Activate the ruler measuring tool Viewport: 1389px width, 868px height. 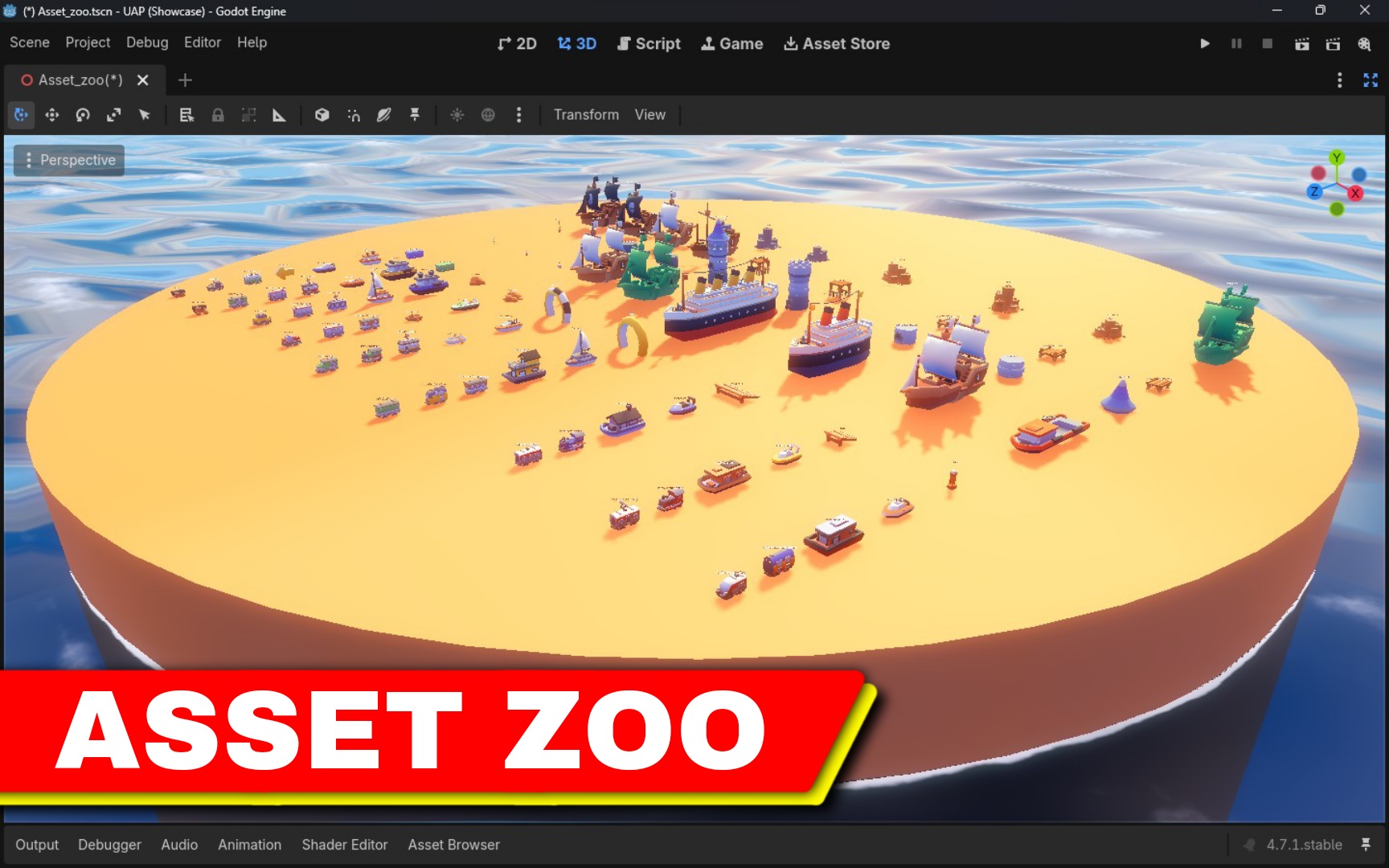pos(279,115)
